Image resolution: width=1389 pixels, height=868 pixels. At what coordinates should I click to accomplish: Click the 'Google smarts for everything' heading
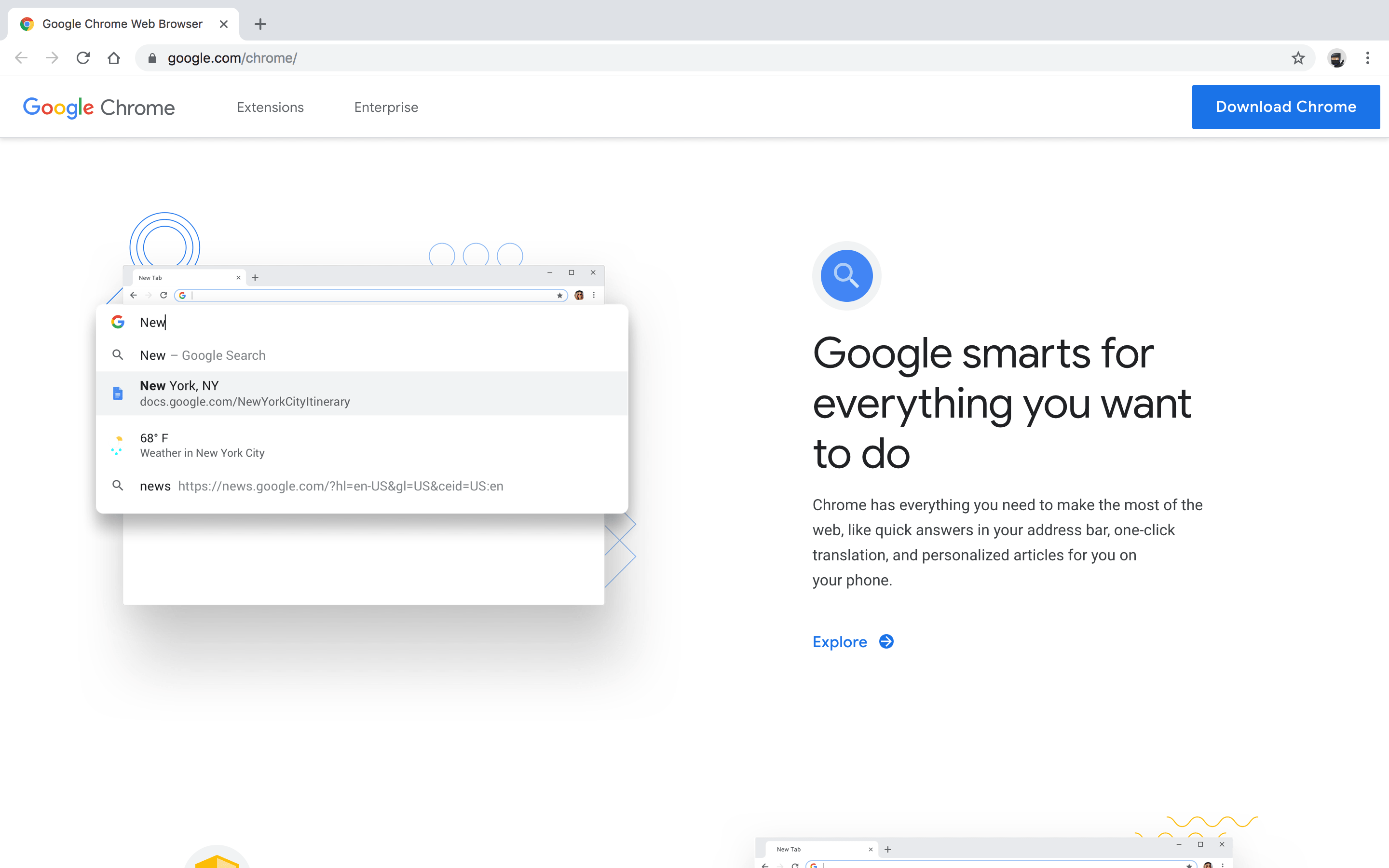click(1002, 403)
